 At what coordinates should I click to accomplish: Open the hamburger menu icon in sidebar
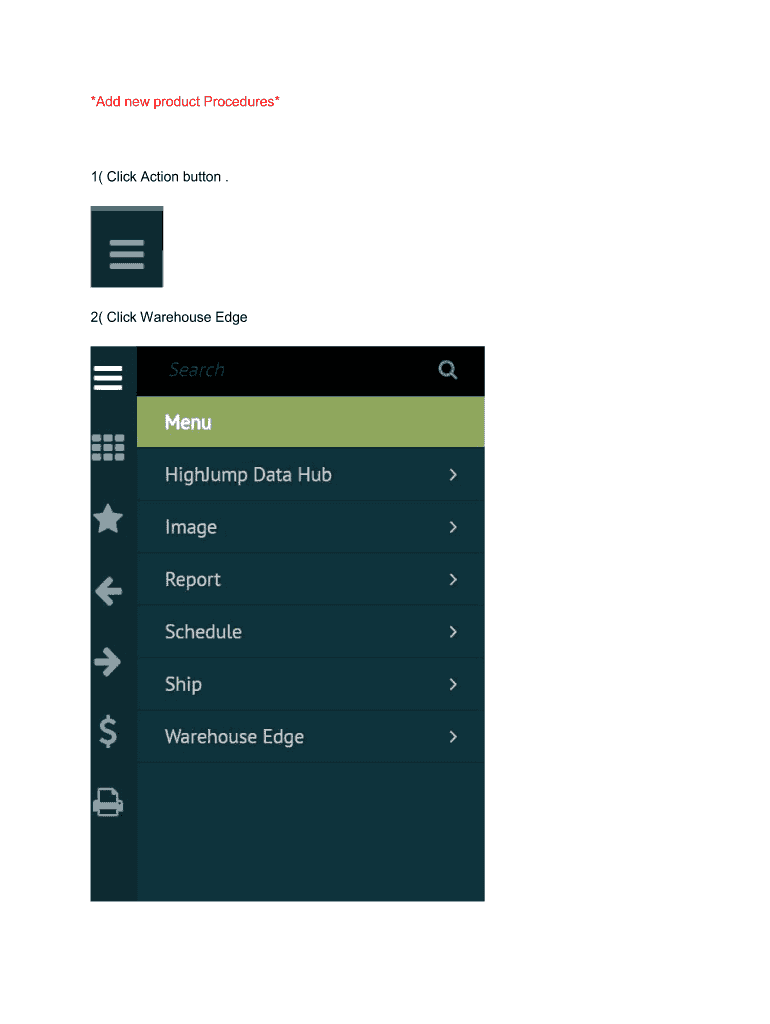click(108, 377)
